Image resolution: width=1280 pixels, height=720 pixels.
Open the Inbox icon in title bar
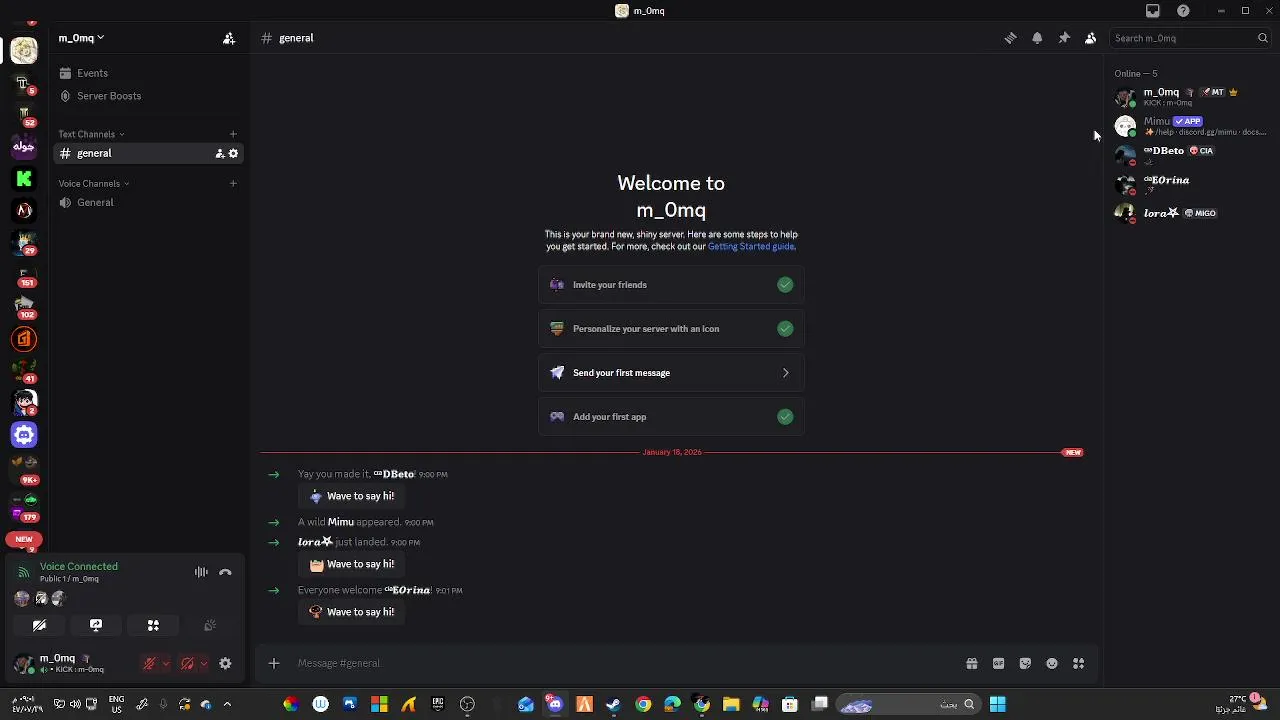(x=1153, y=11)
